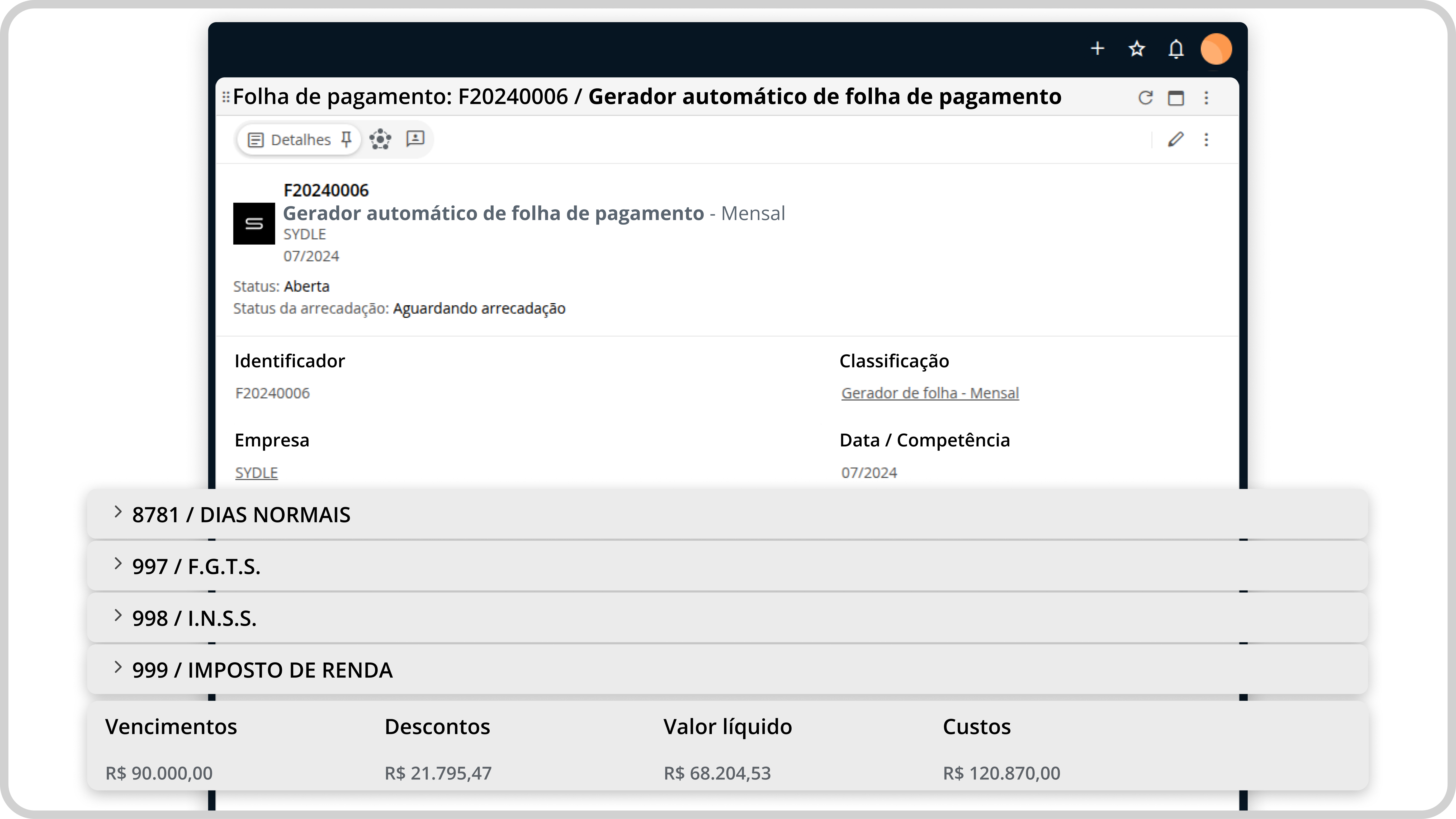Open the details toolbar three-dot menu
Screen dimensions: 1456x819
[x=1206, y=140]
